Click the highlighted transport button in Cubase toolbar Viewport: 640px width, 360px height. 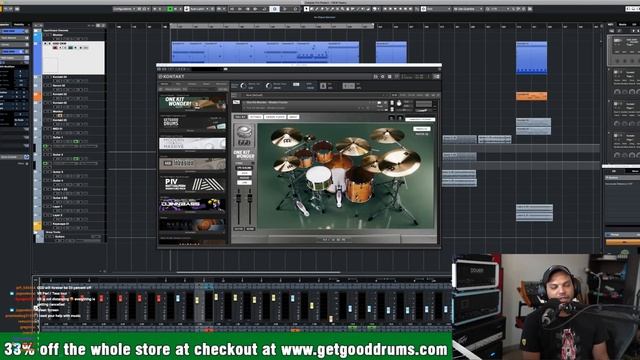274,9
